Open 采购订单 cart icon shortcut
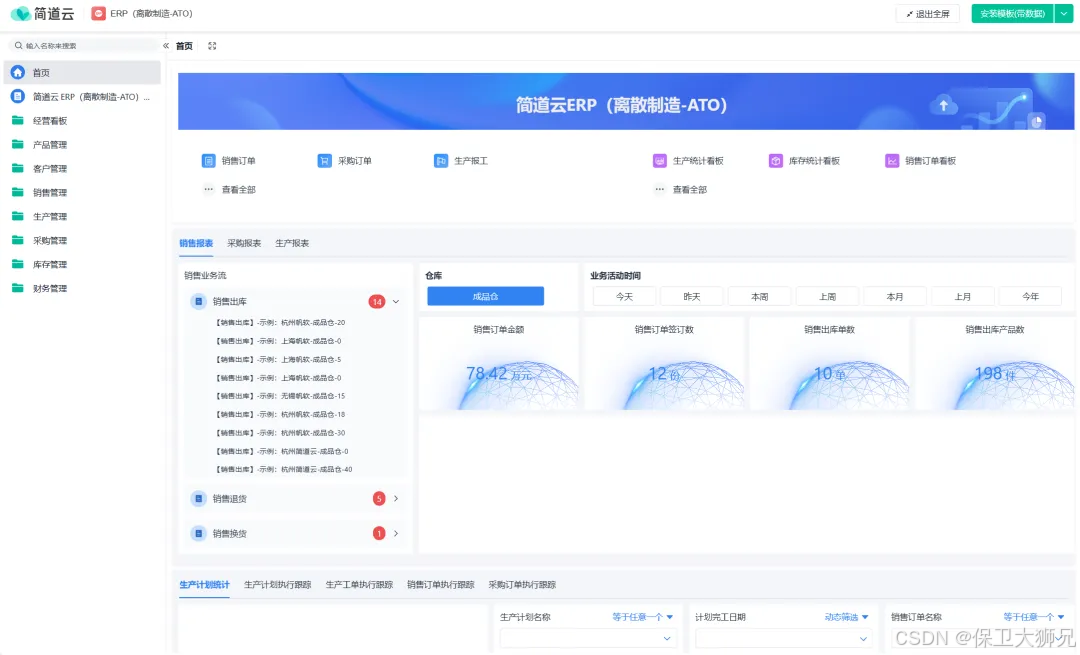The height and width of the screenshot is (655, 1080). click(x=324, y=160)
